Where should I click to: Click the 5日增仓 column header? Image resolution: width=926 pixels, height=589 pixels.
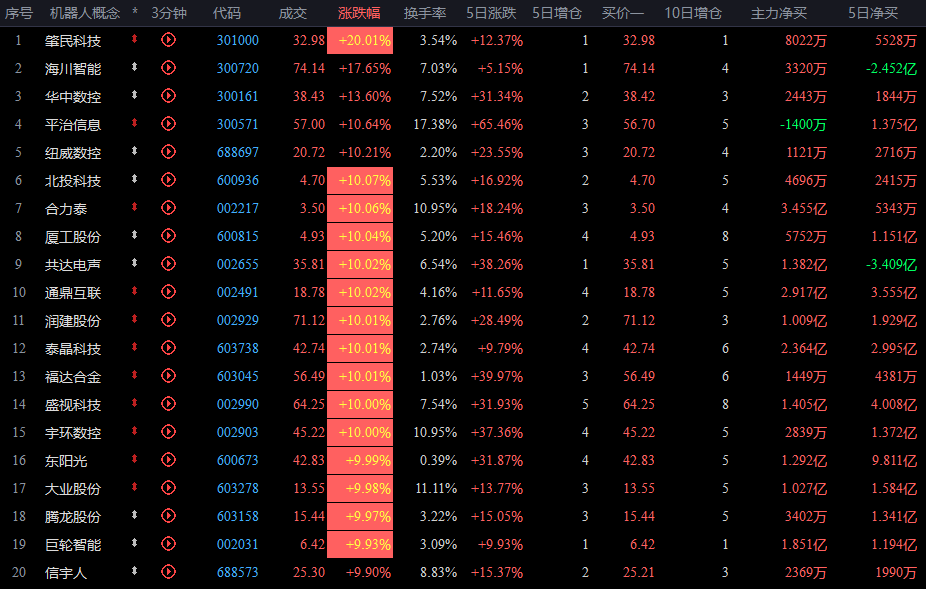tap(557, 13)
